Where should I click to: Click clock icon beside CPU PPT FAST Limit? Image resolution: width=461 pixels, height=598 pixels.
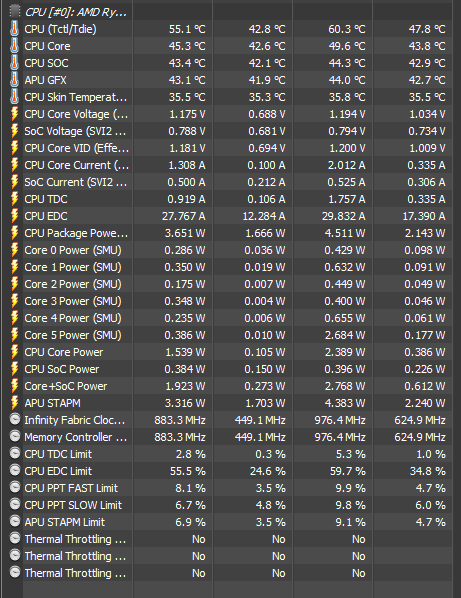15,487
